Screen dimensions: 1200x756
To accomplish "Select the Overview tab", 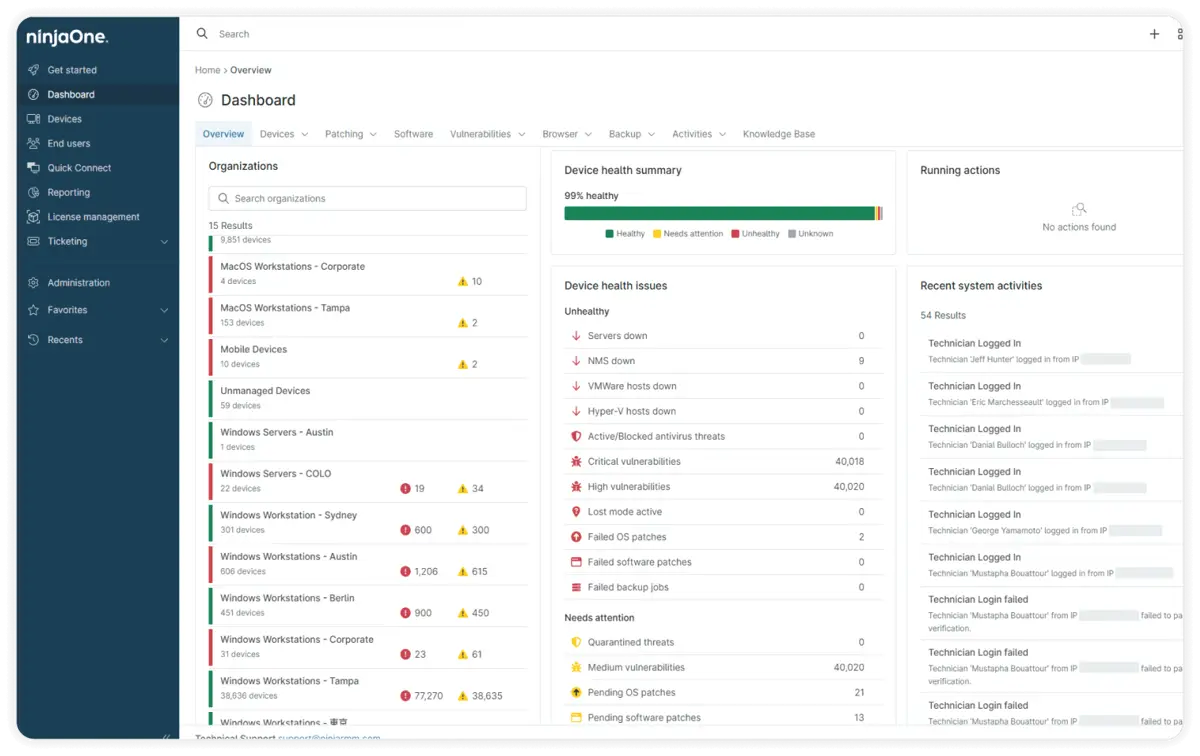I will [223, 134].
